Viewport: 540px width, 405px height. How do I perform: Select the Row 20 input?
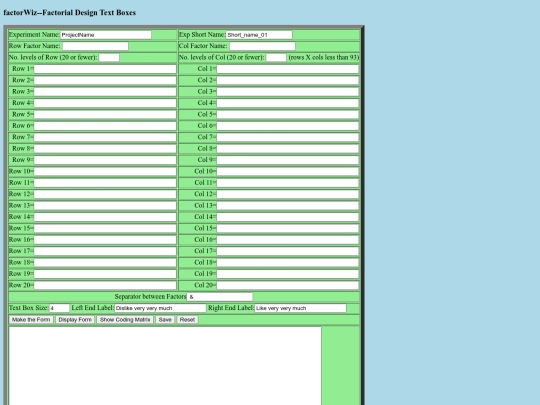click(105, 285)
